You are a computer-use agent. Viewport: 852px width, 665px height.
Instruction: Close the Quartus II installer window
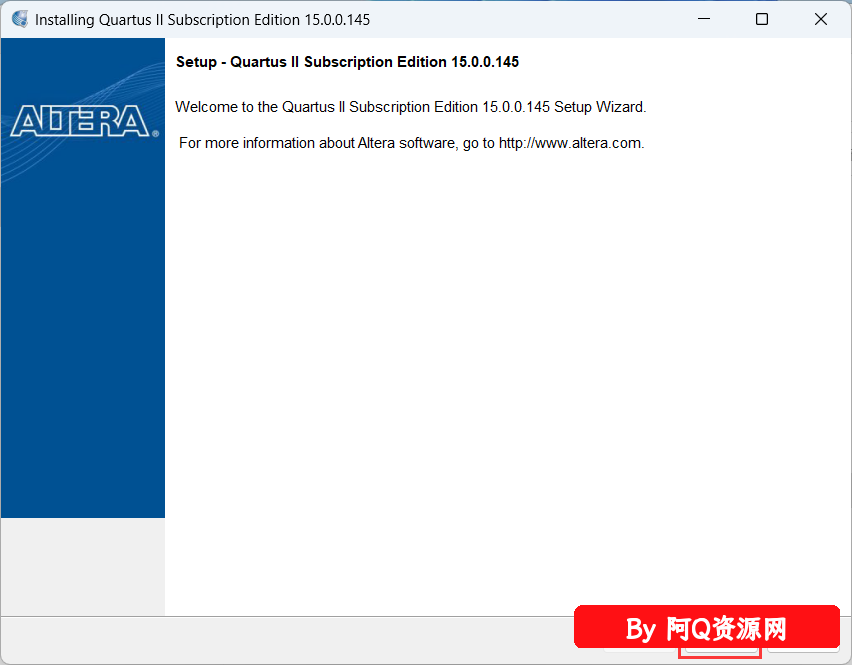point(820,20)
